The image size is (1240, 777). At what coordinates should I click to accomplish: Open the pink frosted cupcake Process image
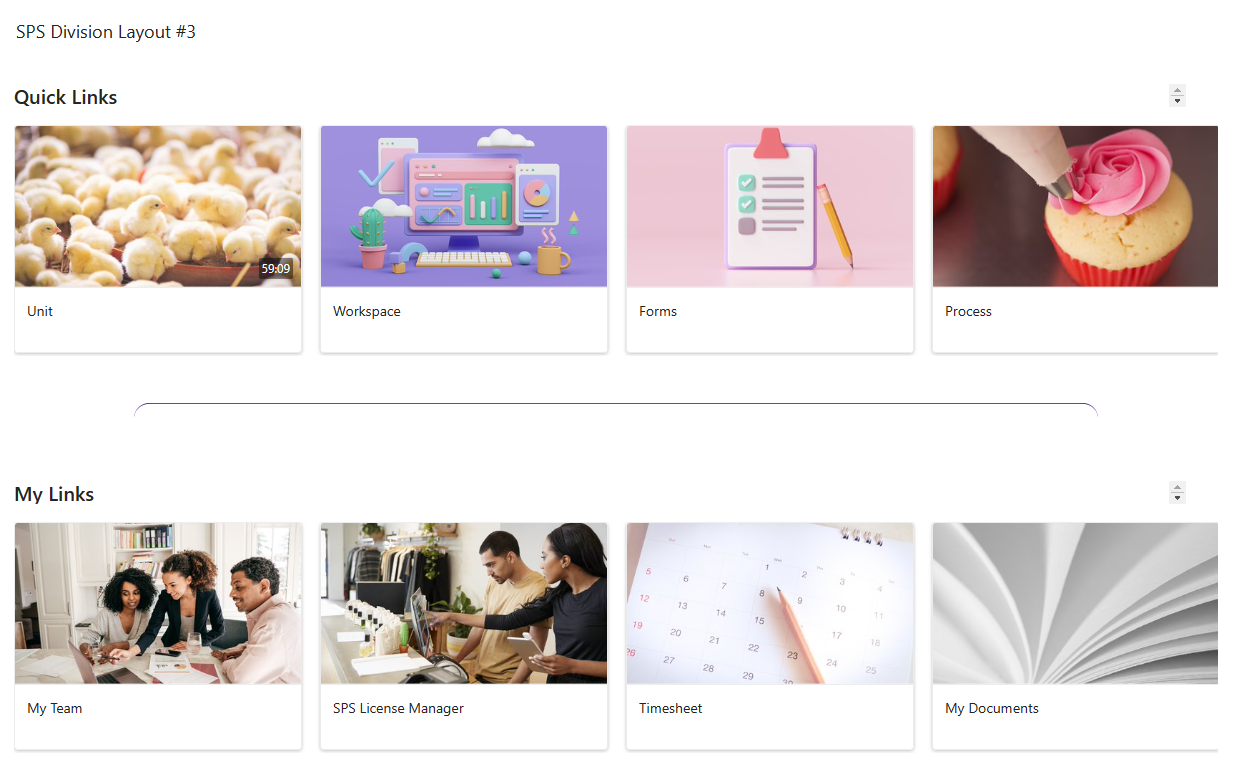pos(1075,206)
